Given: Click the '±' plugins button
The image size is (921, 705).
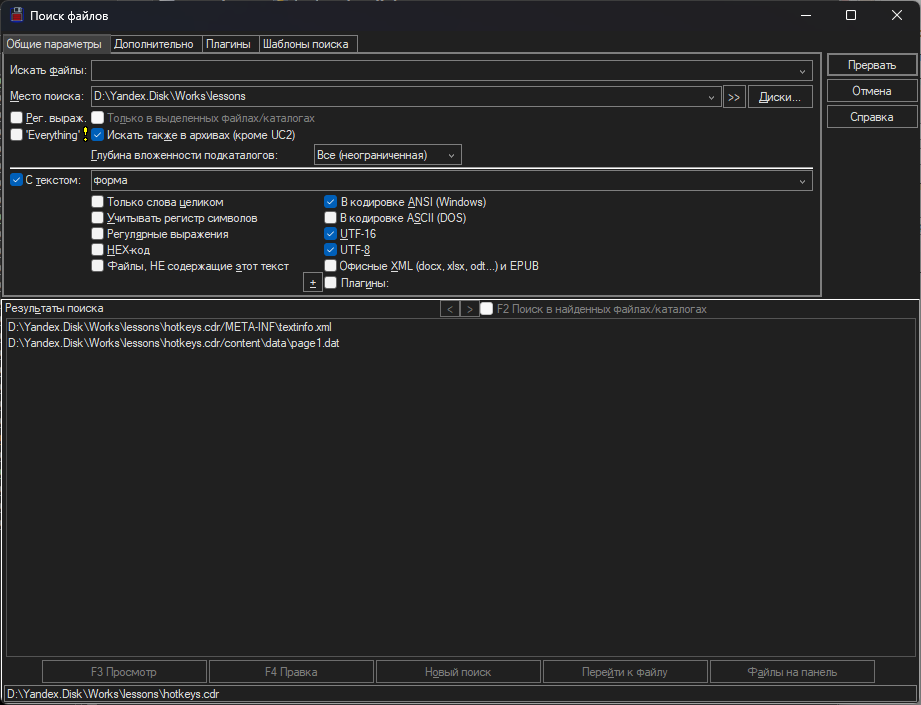Looking at the screenshot, I should pos(312,283).
